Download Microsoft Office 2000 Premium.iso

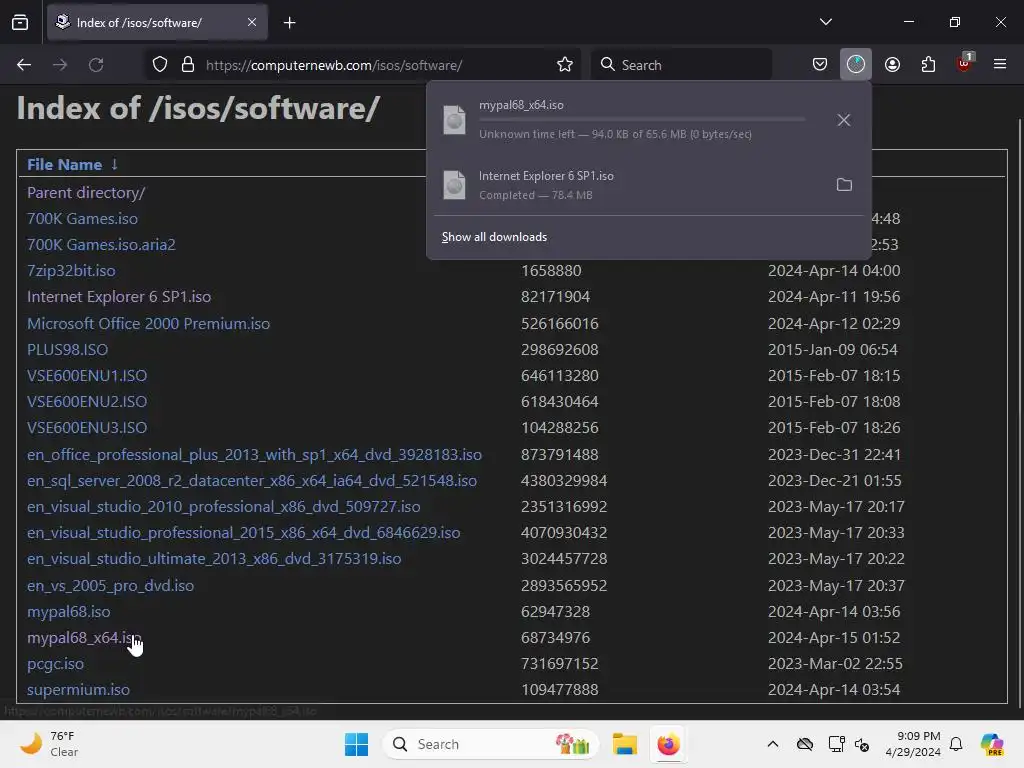(x=148, y=323)
